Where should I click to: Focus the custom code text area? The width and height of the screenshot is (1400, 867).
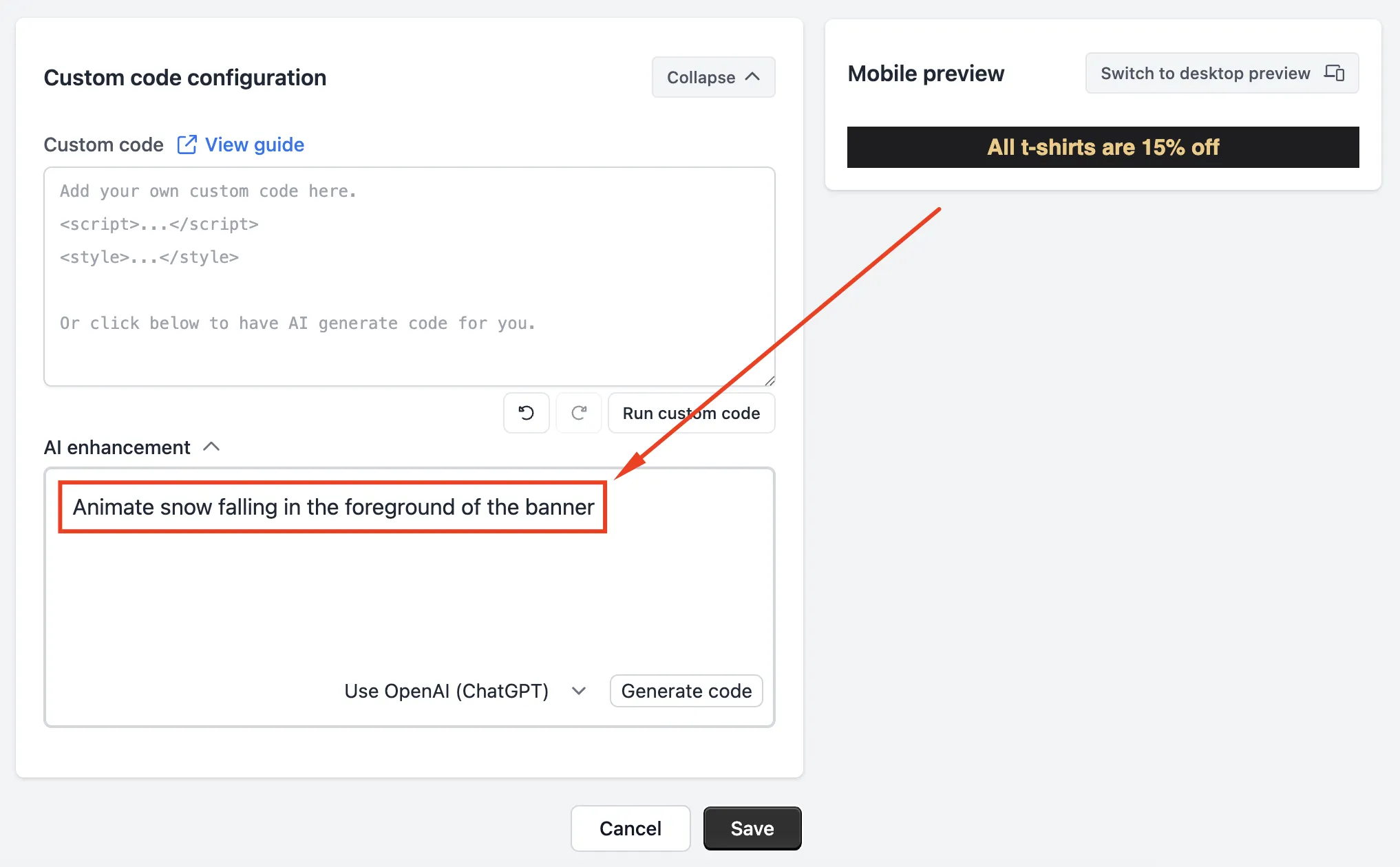[410, 277]
